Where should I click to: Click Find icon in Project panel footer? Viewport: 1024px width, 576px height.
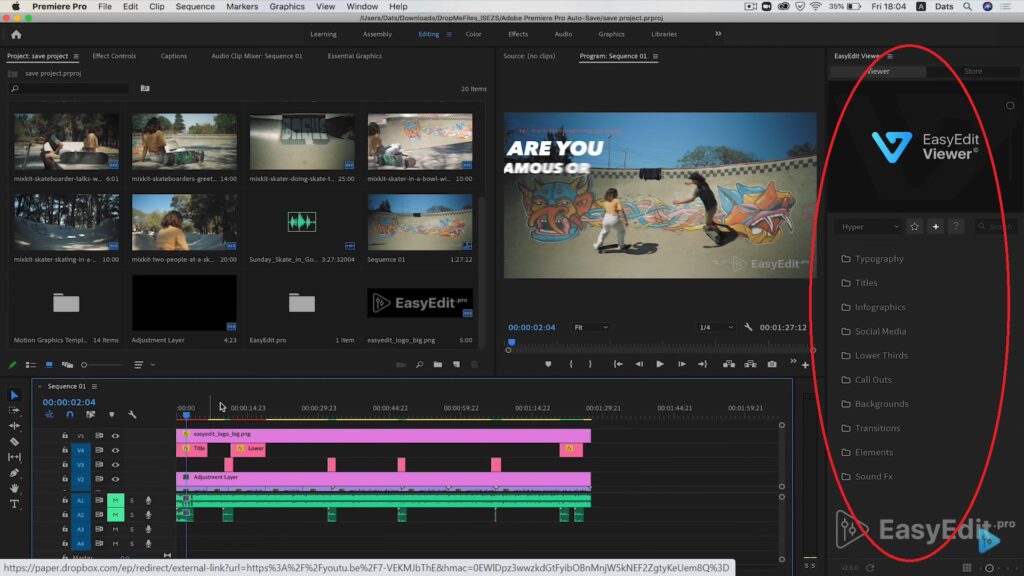click(x=419, y=365)
